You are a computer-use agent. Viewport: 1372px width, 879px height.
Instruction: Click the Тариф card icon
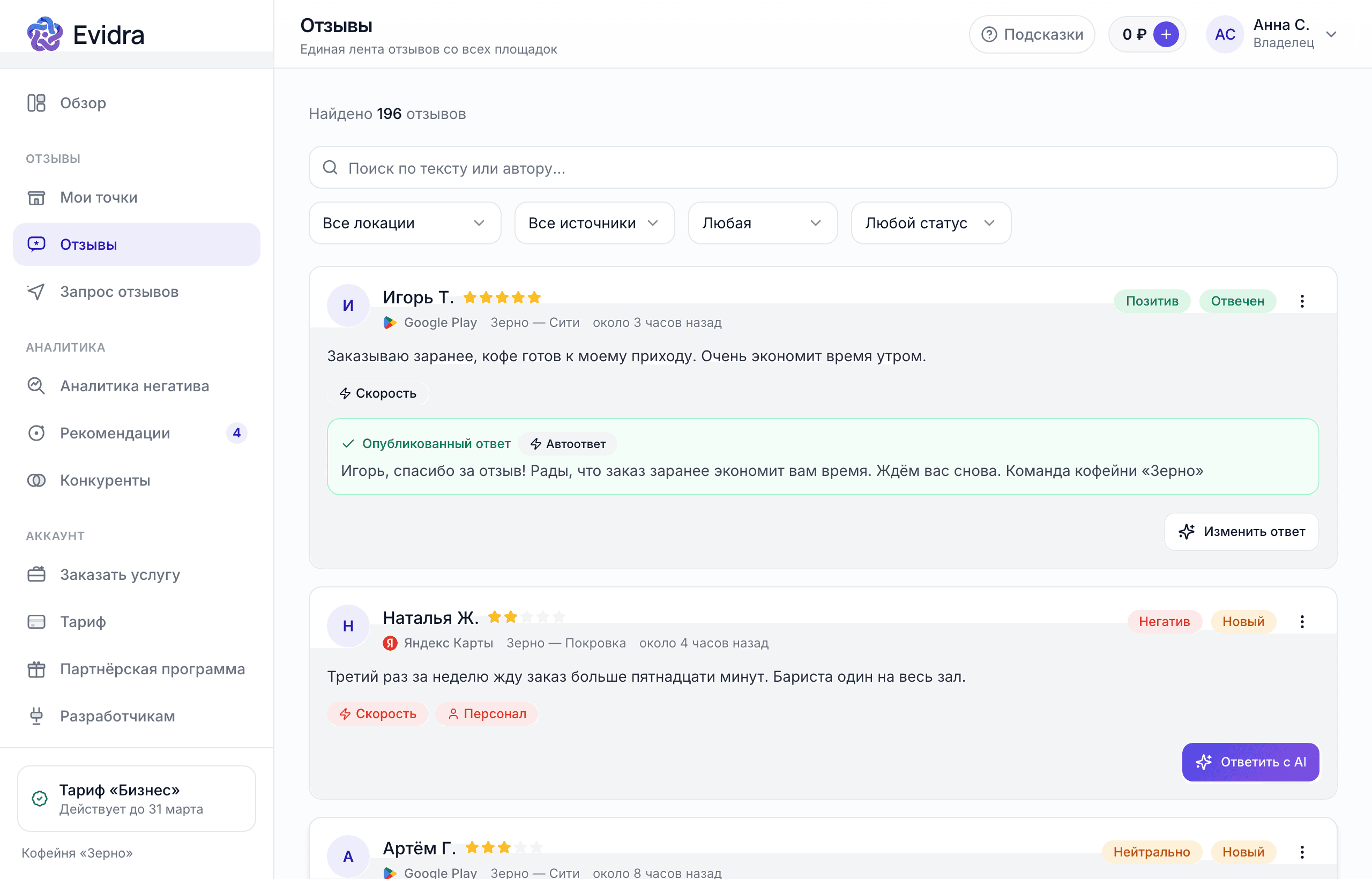[x=36, y=622]
